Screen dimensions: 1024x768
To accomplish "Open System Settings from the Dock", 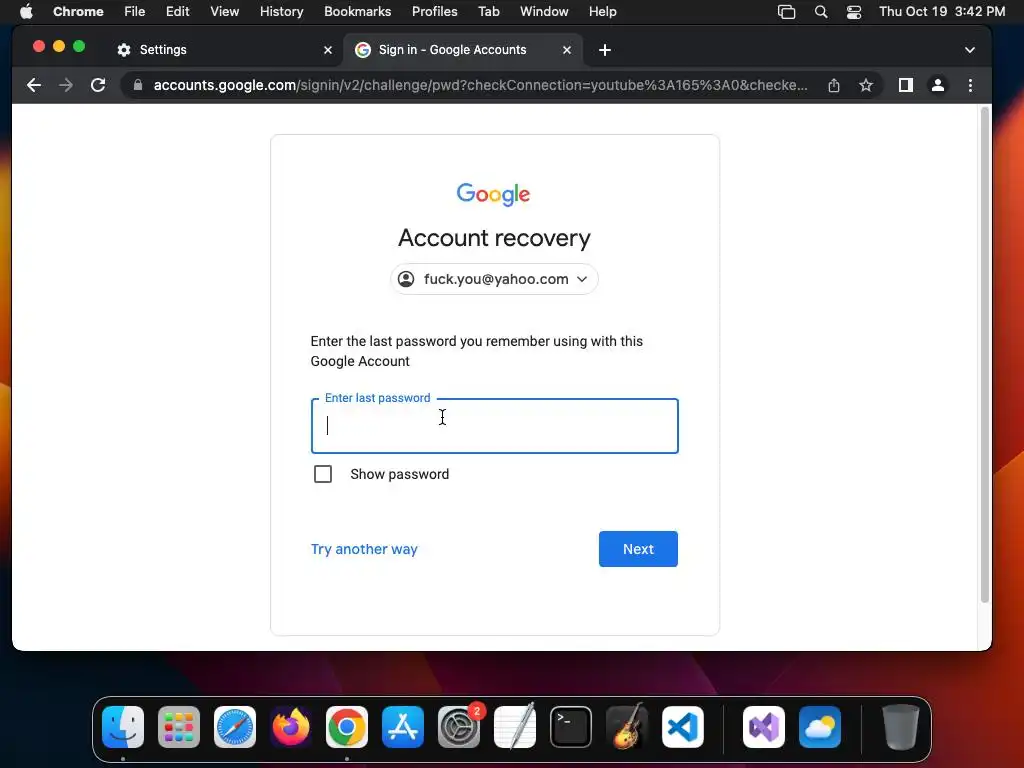I will (x=458, y=727).
